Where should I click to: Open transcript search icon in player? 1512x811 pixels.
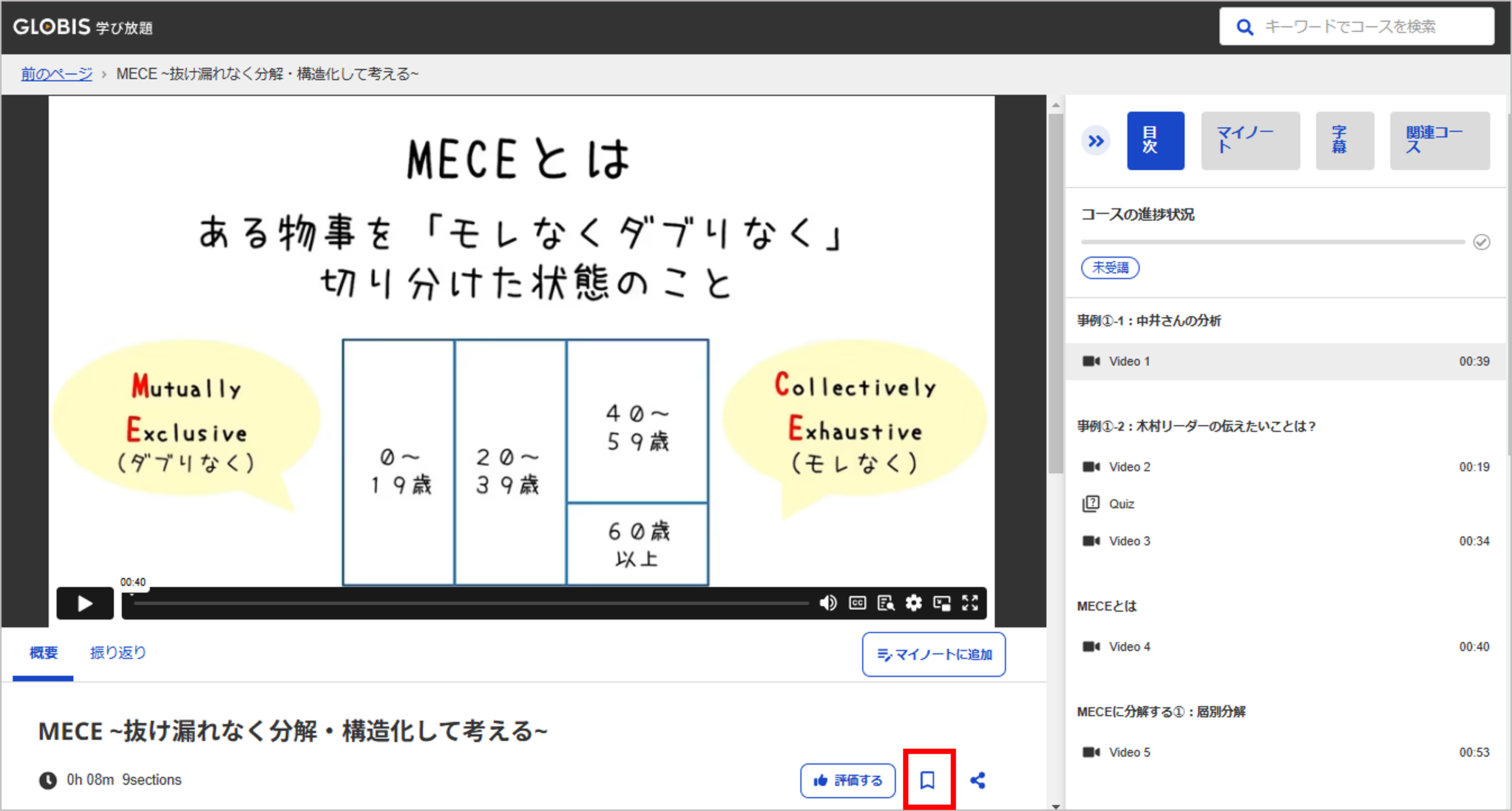pos(885,603)
